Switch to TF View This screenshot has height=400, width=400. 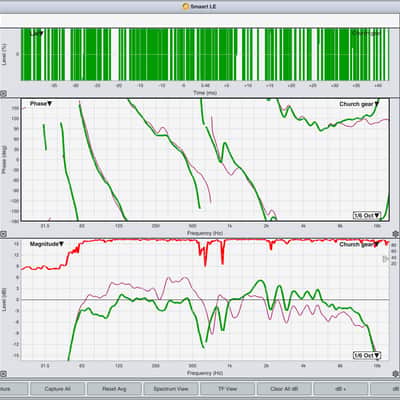tap(227, 389)
